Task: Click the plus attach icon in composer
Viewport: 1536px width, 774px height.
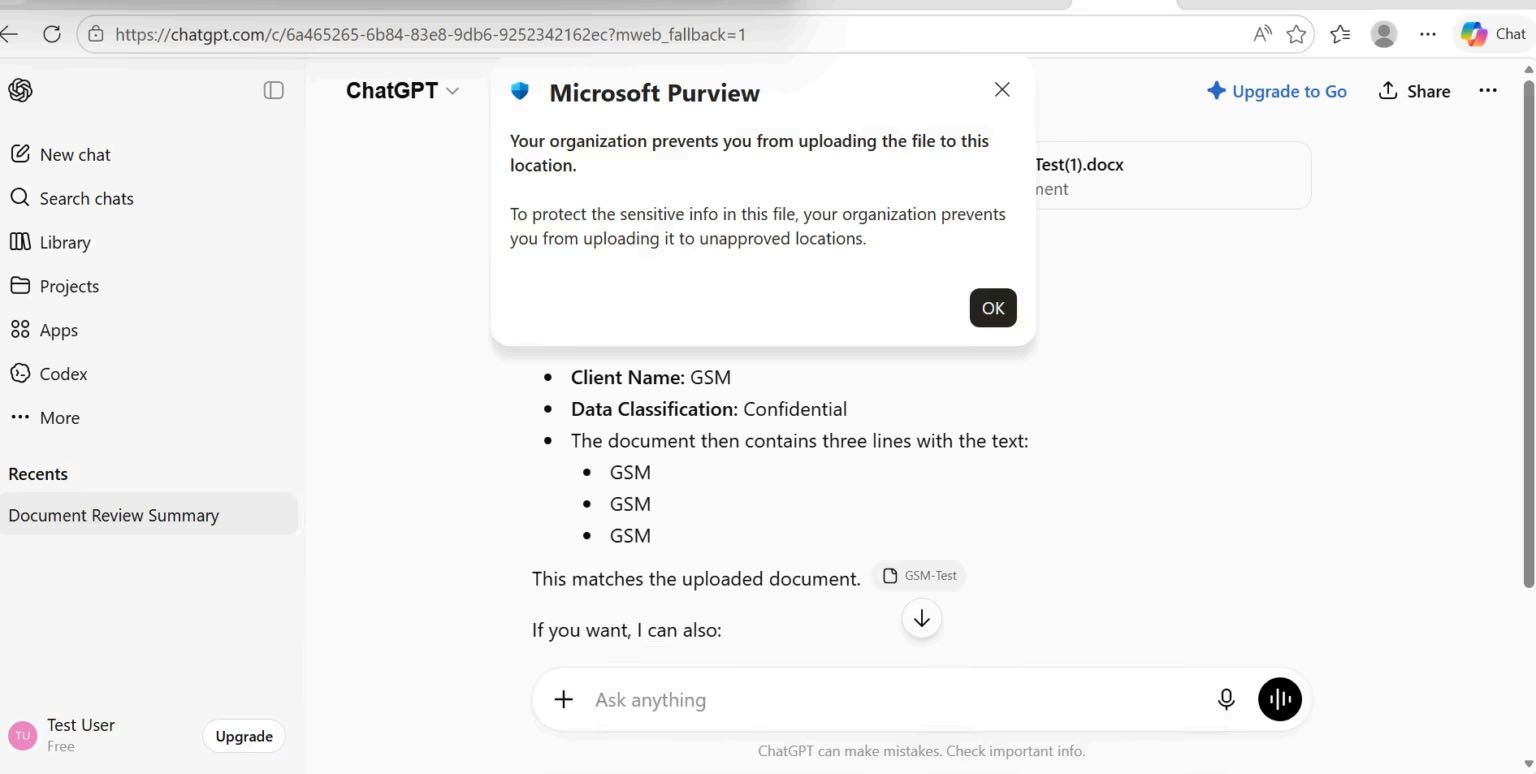Action: point(564,699)
